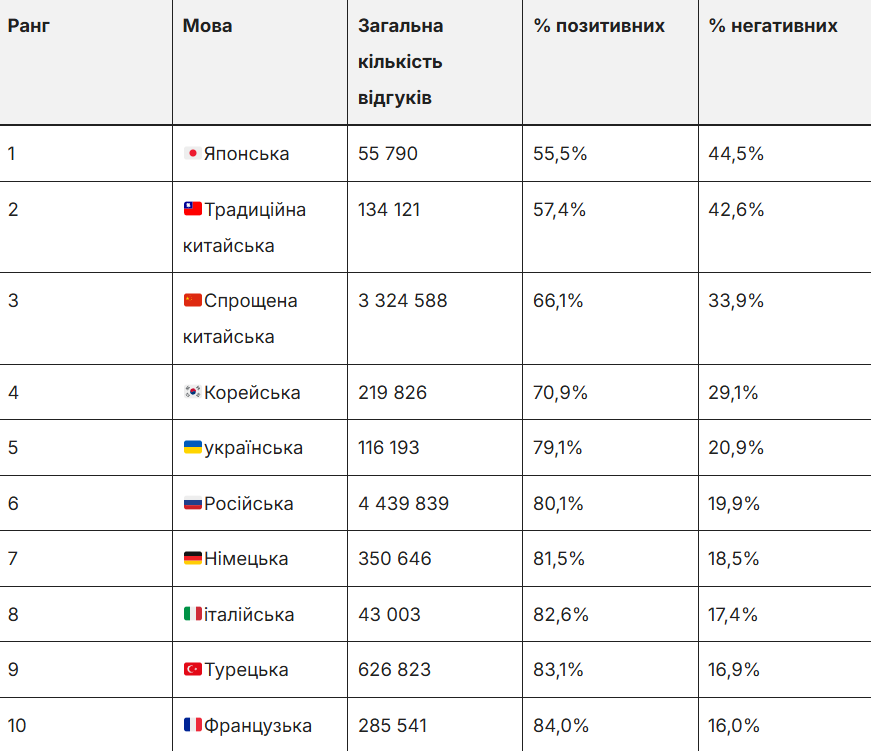
Task: Click the Ukraine flag icon
Action: coord(192,448)
